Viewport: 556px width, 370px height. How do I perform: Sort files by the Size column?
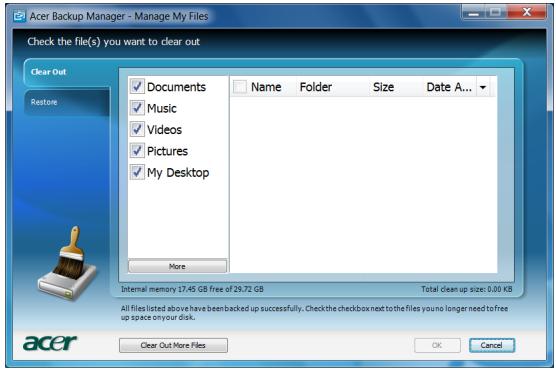pos(383,87)
